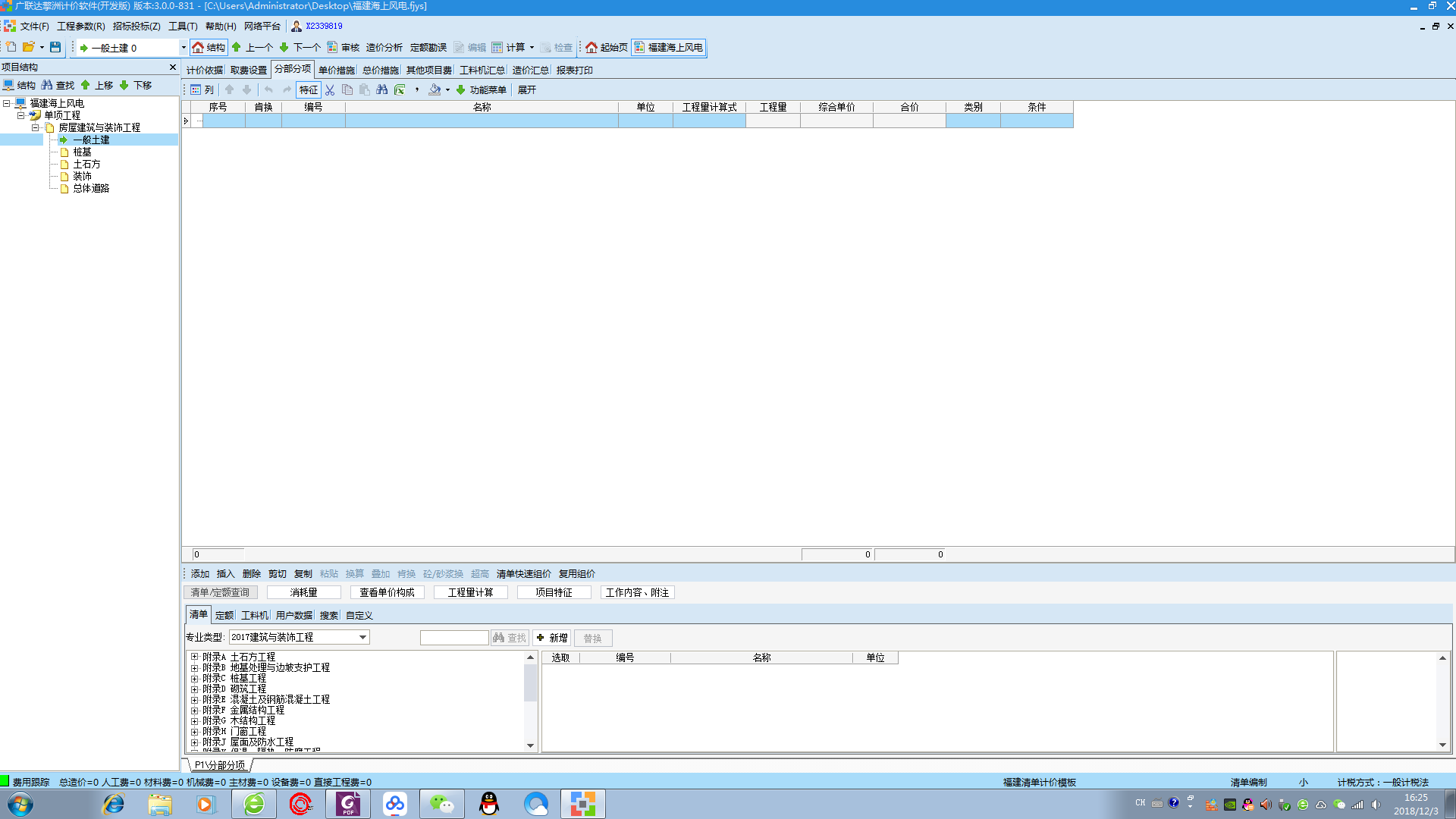This screenshot has height=819, width=1456.
Task: Expand 附录E 混凝土及钢筋混凝土工程 node
Action: (195, 699)
